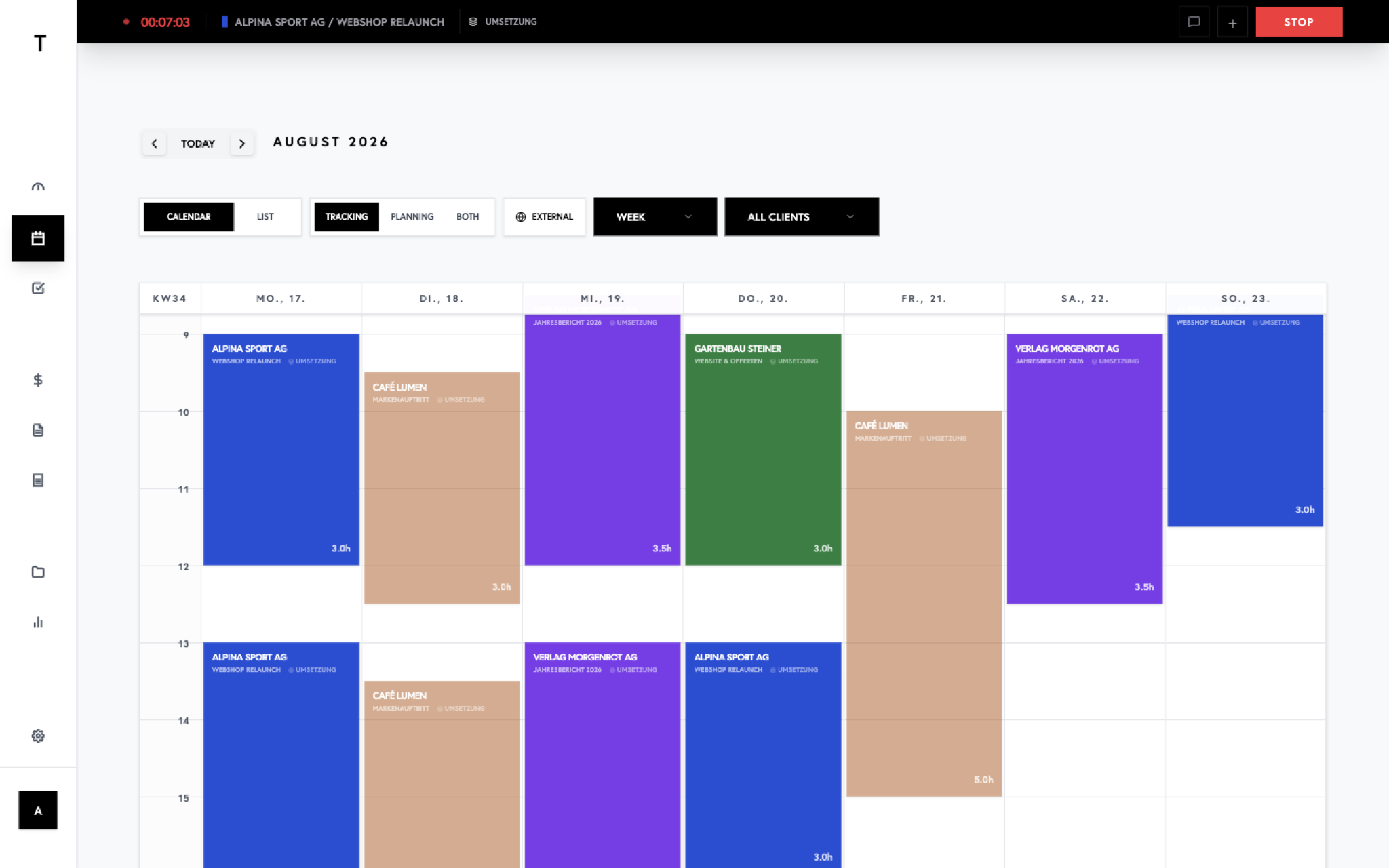Open Saturday's Verlag Morgenrot AG entry
This screenshot has width=1389, height=868.
coord(1085,469)
